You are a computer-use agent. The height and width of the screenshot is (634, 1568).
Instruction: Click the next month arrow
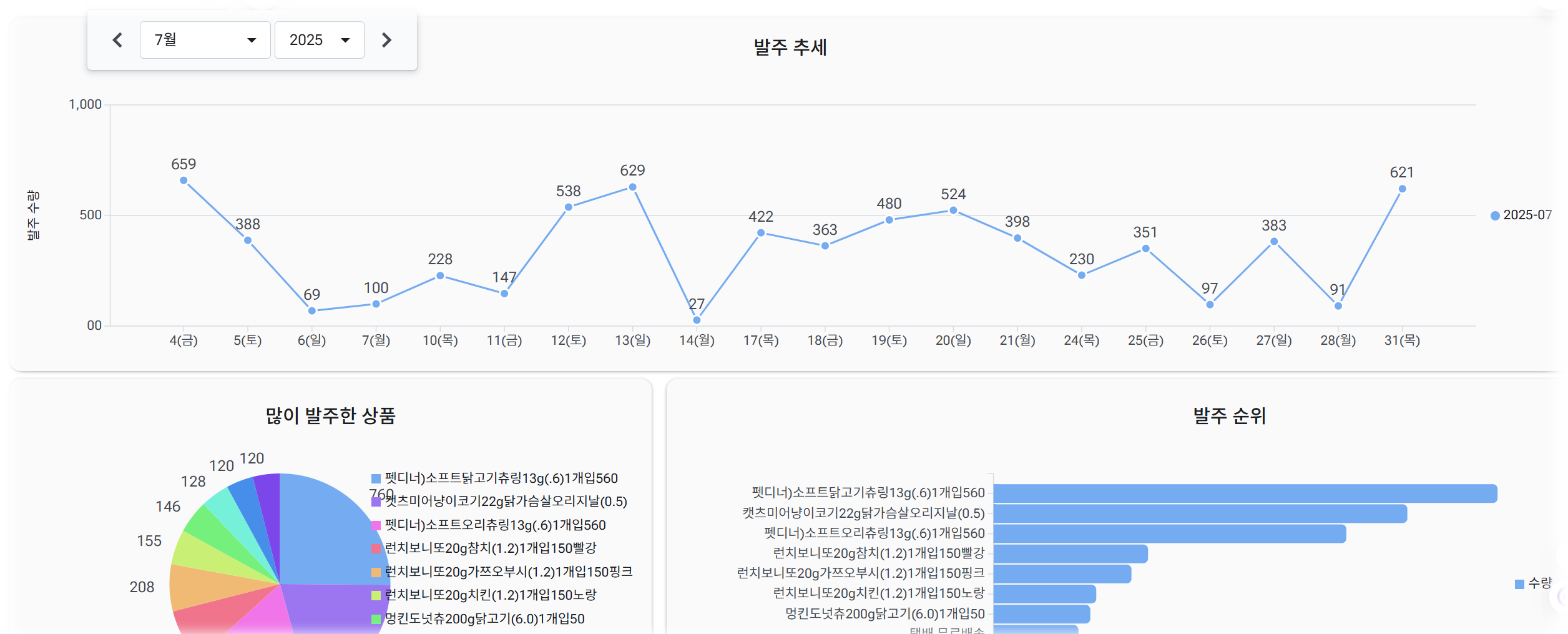coord(386,40)
